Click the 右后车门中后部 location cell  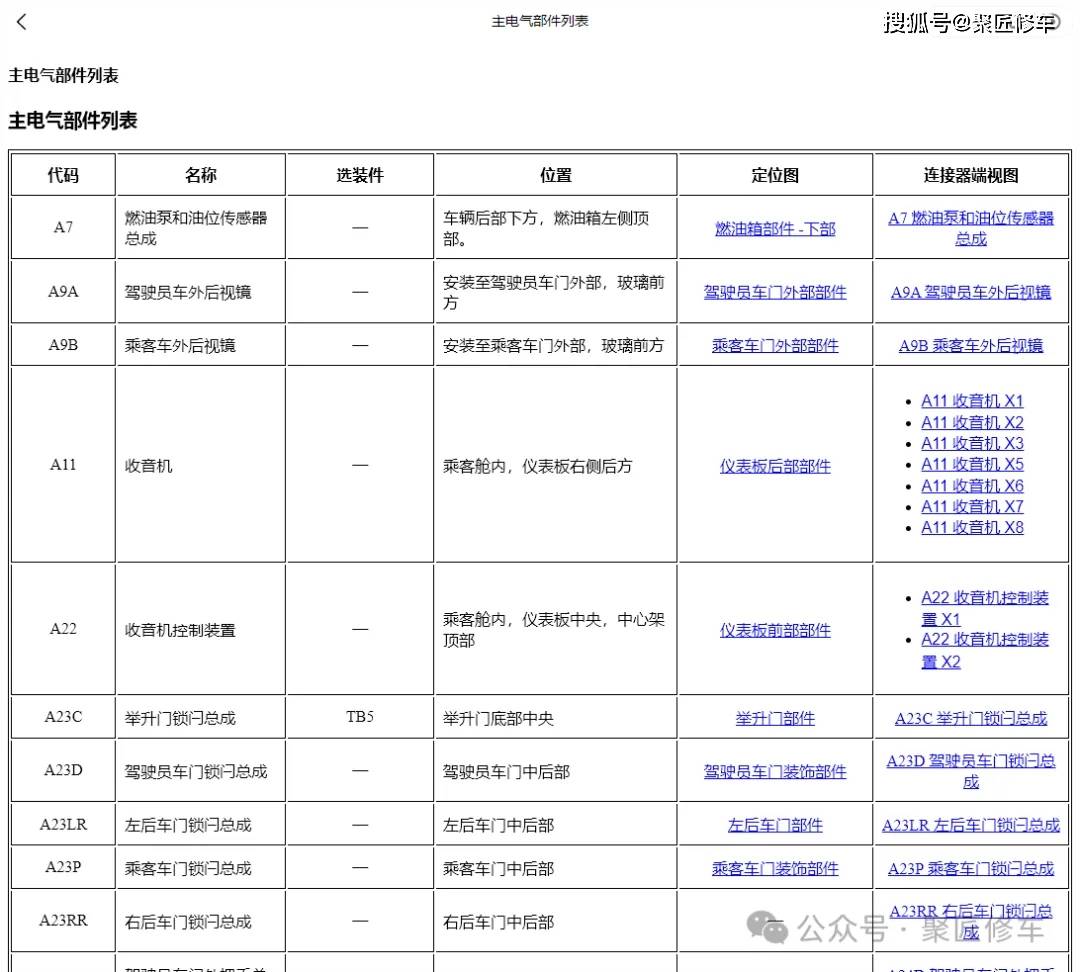tap(555, 922)
